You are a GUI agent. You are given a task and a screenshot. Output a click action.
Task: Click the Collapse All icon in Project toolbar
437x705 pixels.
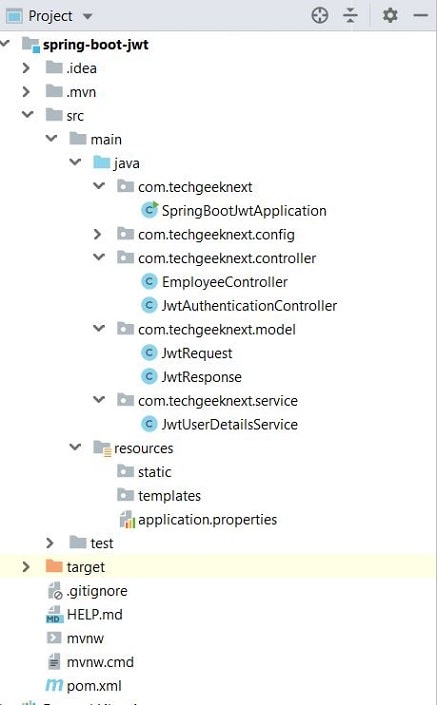(x=350, y=16)
